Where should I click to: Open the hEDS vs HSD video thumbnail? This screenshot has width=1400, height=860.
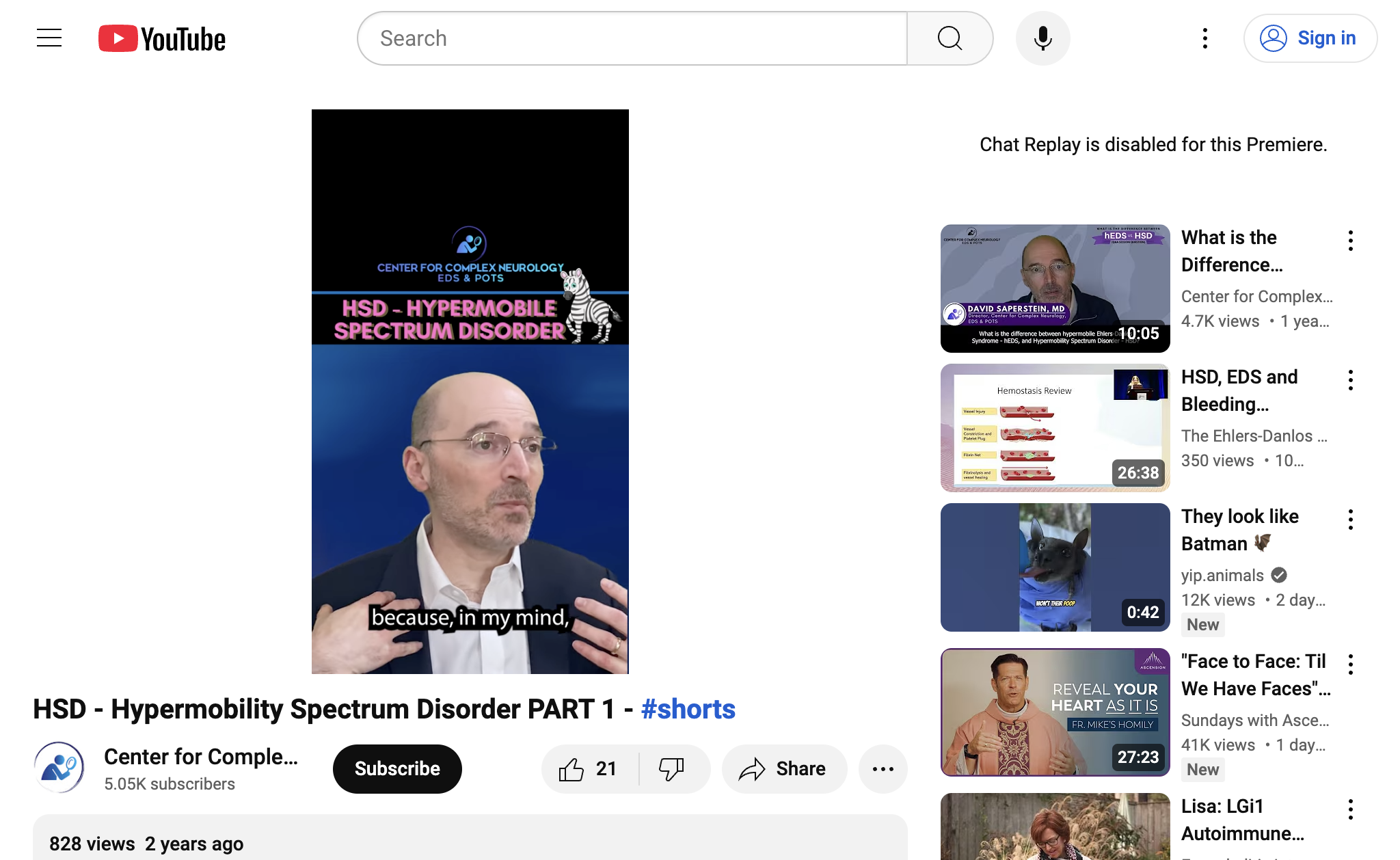1055,288
